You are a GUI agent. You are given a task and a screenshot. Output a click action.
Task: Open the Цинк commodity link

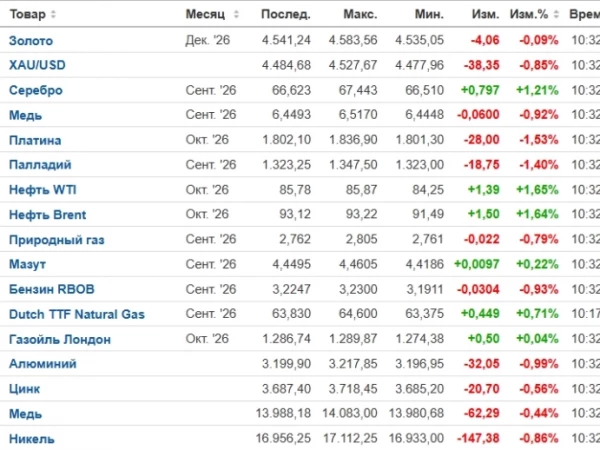pyautogui.click(x=24, y=389)
